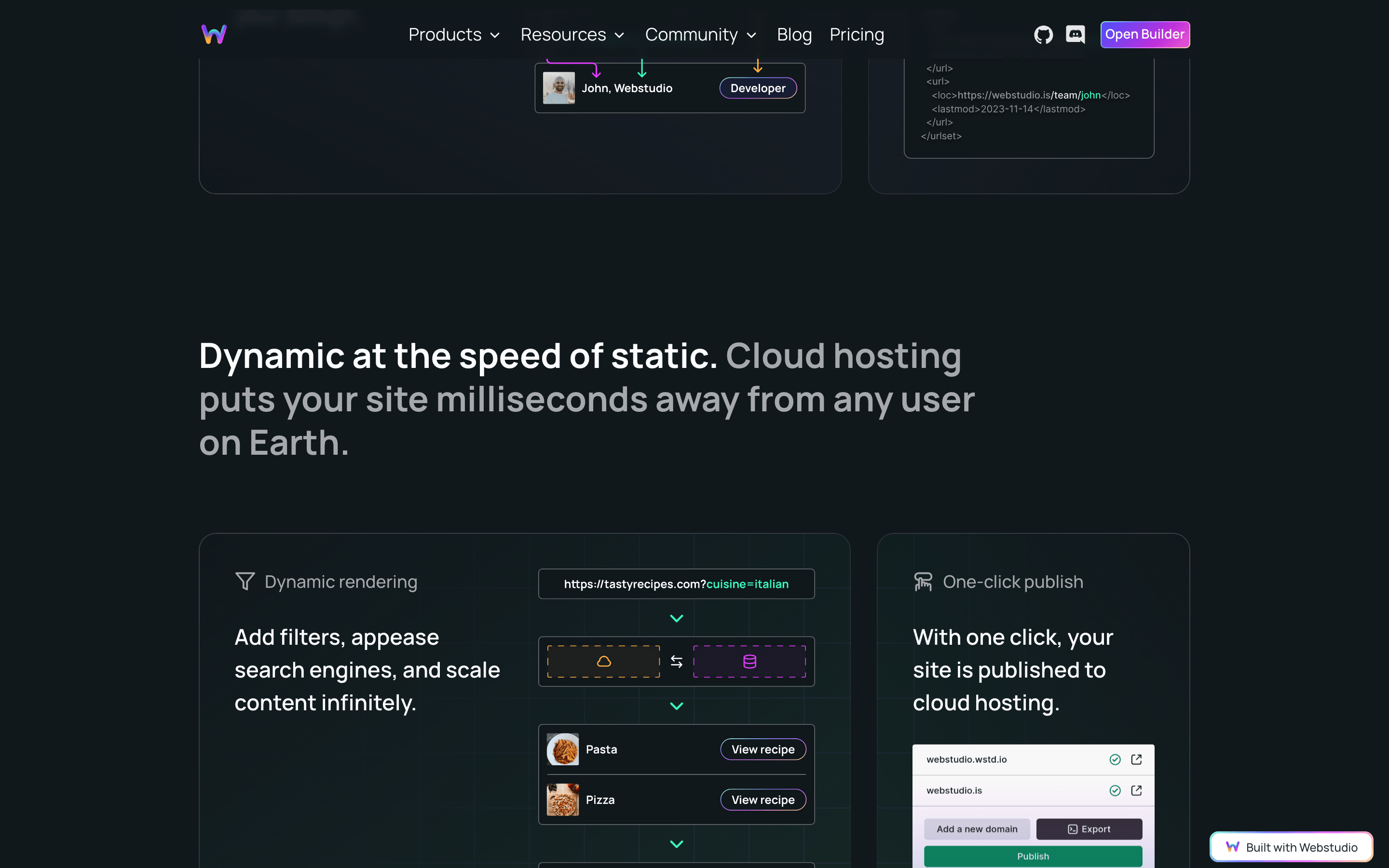1389x868 pixels.
Task: Click the Webstudio logo in navbar
Action: (214, 34)
